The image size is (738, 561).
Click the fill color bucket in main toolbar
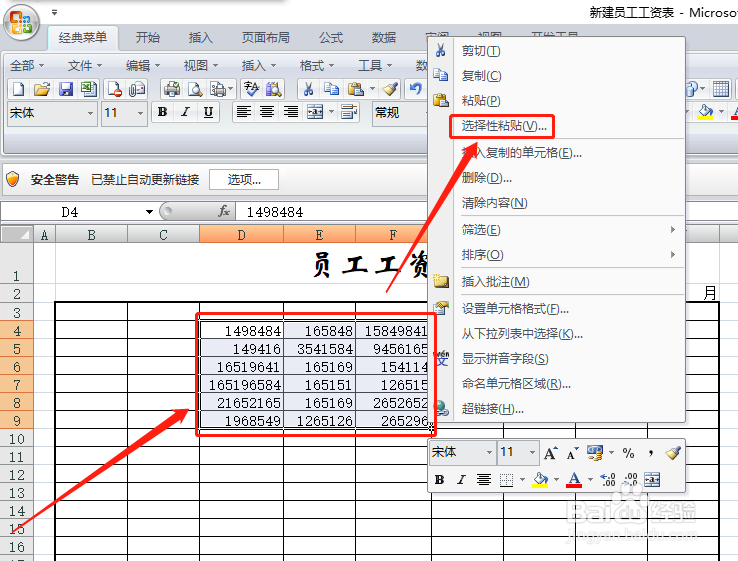tap(705, 112)
